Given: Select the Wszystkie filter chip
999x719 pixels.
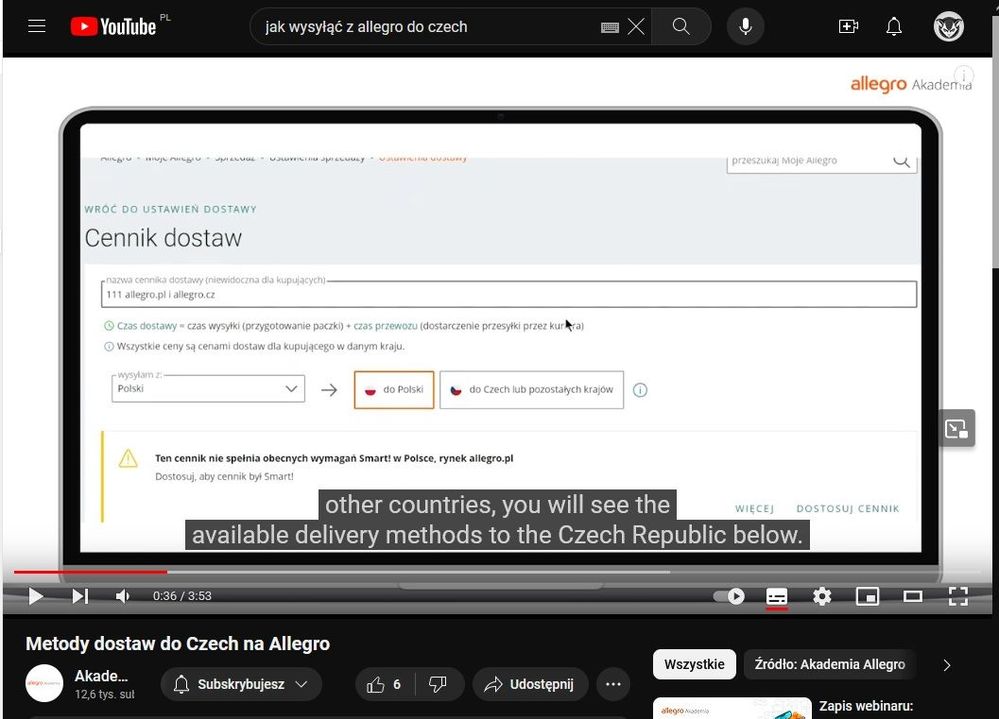Looking at the screenshot, I should click(694, 664).
